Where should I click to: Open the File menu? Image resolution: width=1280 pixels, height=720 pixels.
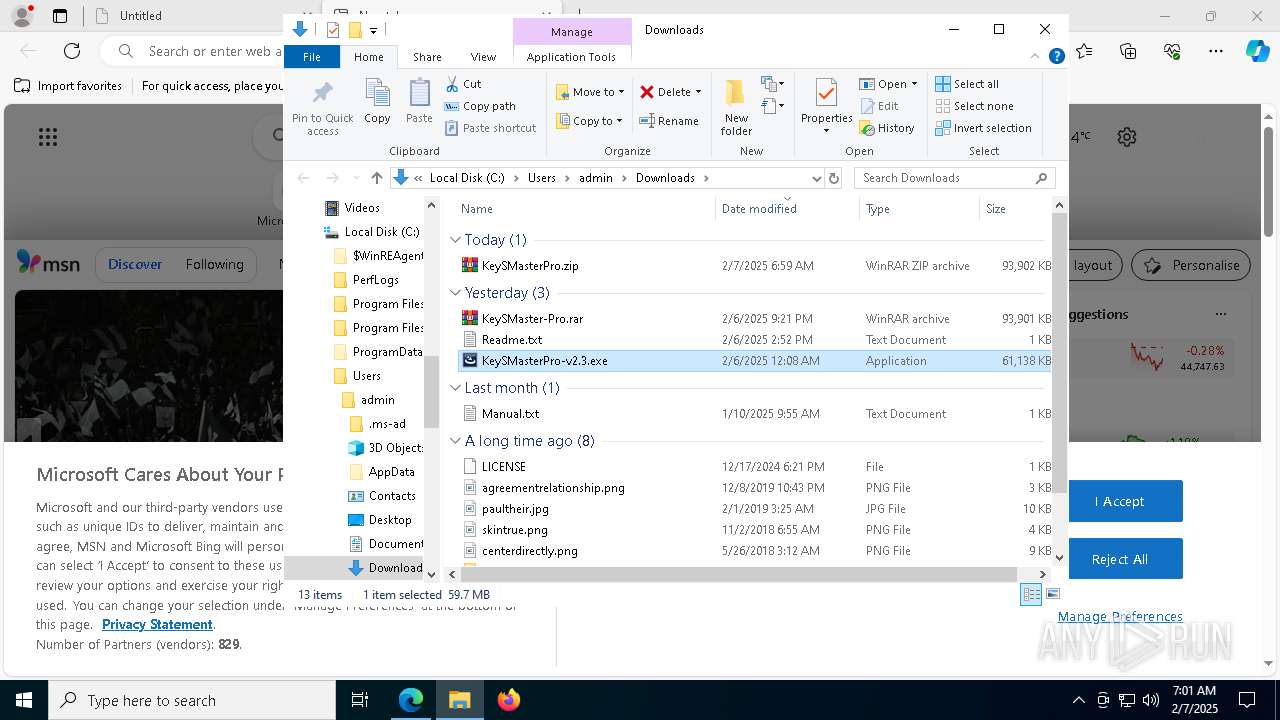click(312, 57)
